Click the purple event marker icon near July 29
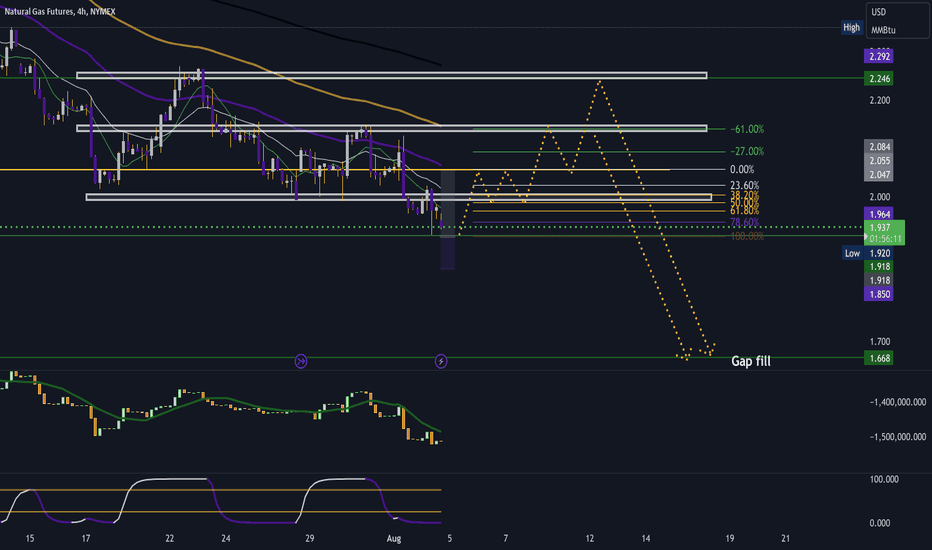 pyautogui.click(x=301, y=361)
